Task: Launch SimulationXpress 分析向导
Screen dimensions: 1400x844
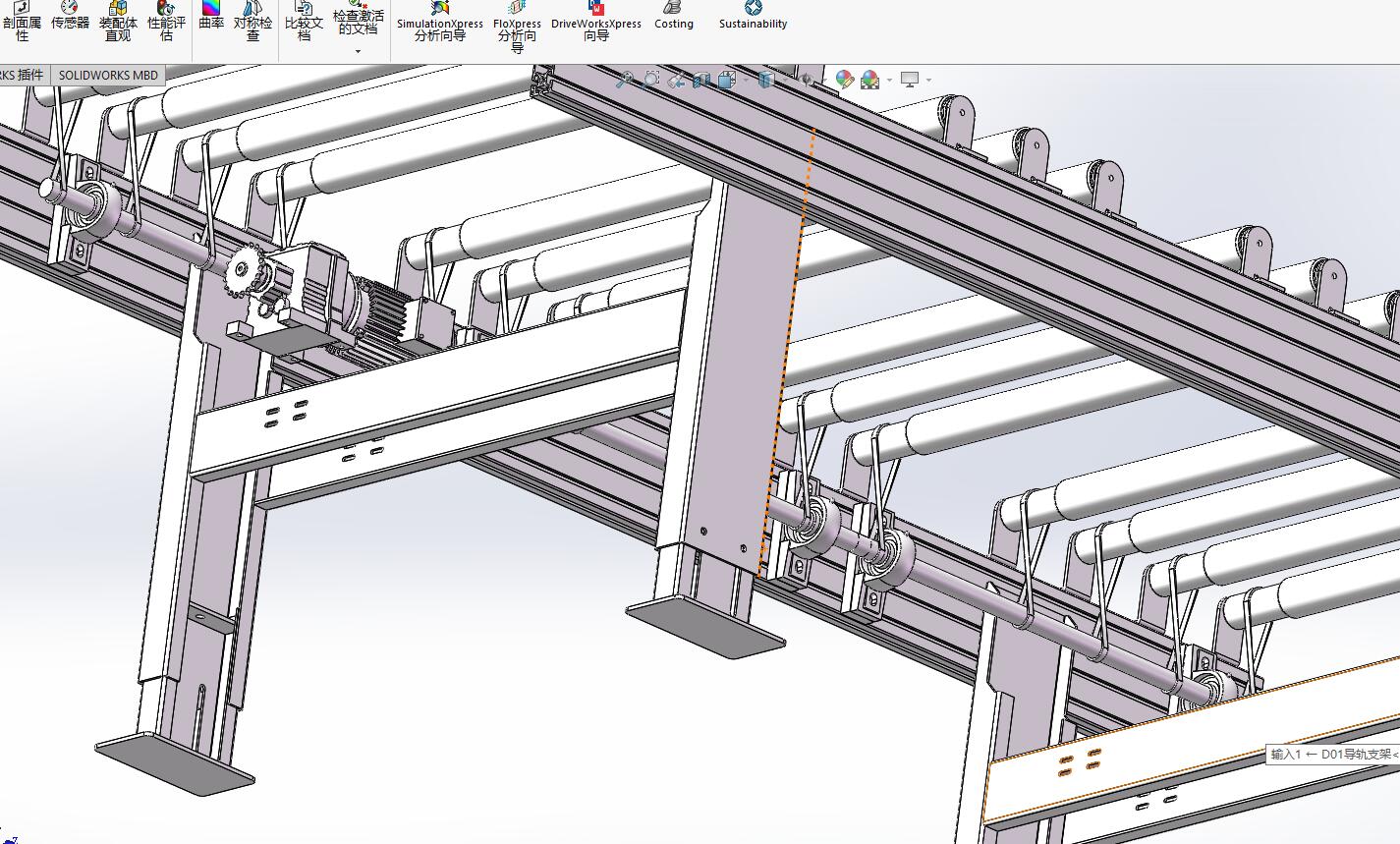Action: click(439, 22)
